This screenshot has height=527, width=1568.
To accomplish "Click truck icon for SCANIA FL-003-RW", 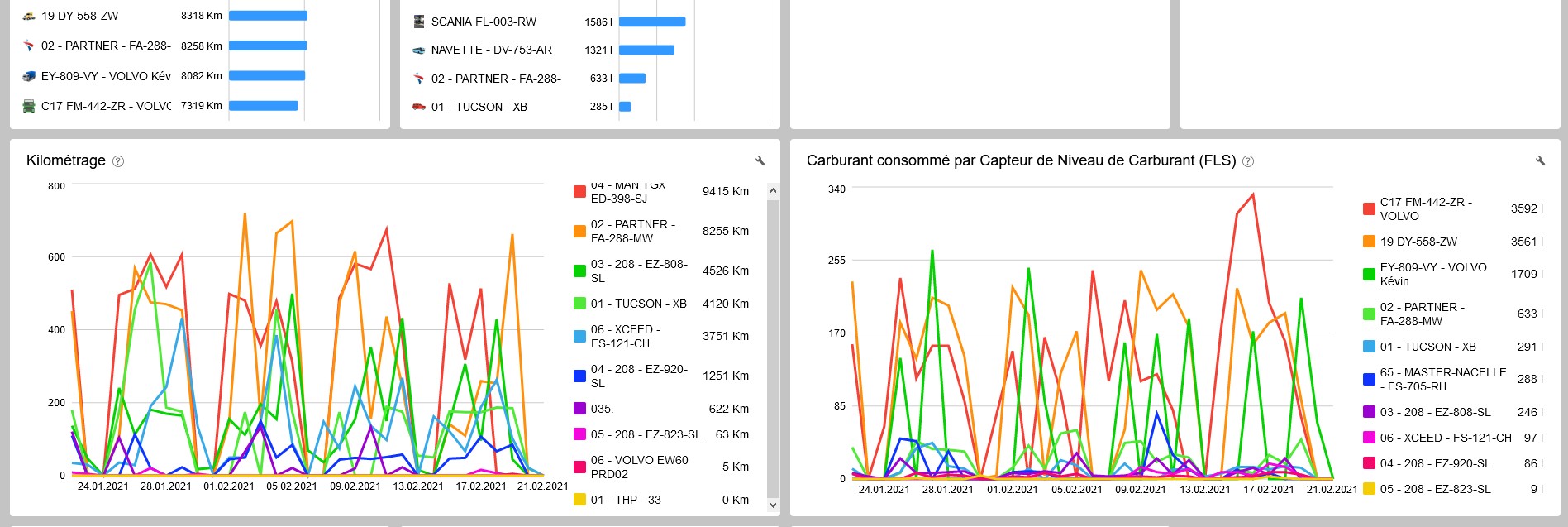I will point(419,22).
